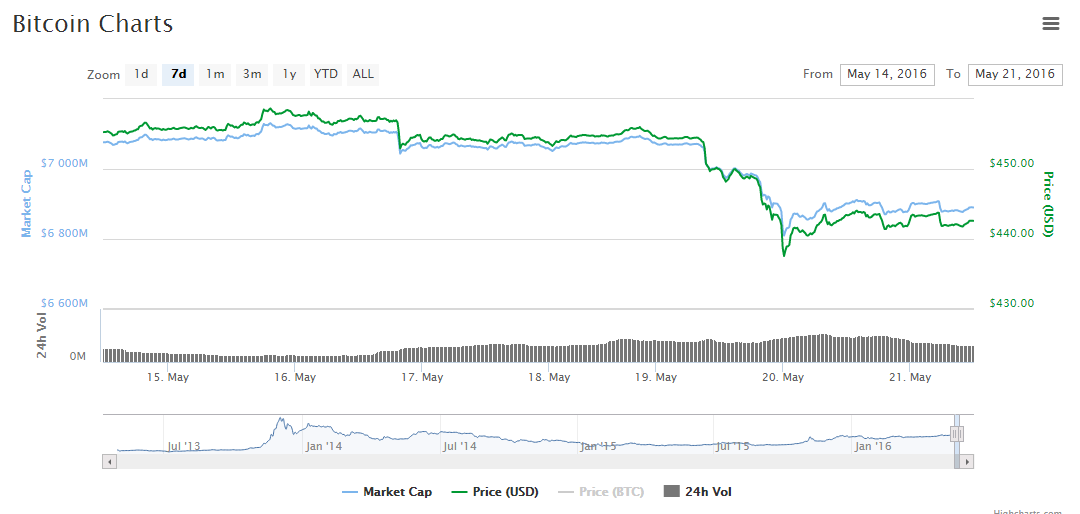Image resolution: width=1080 pixels, height=514 pixels.
Task: Open the chart context hamburger menu
Action: (1050, 24)
